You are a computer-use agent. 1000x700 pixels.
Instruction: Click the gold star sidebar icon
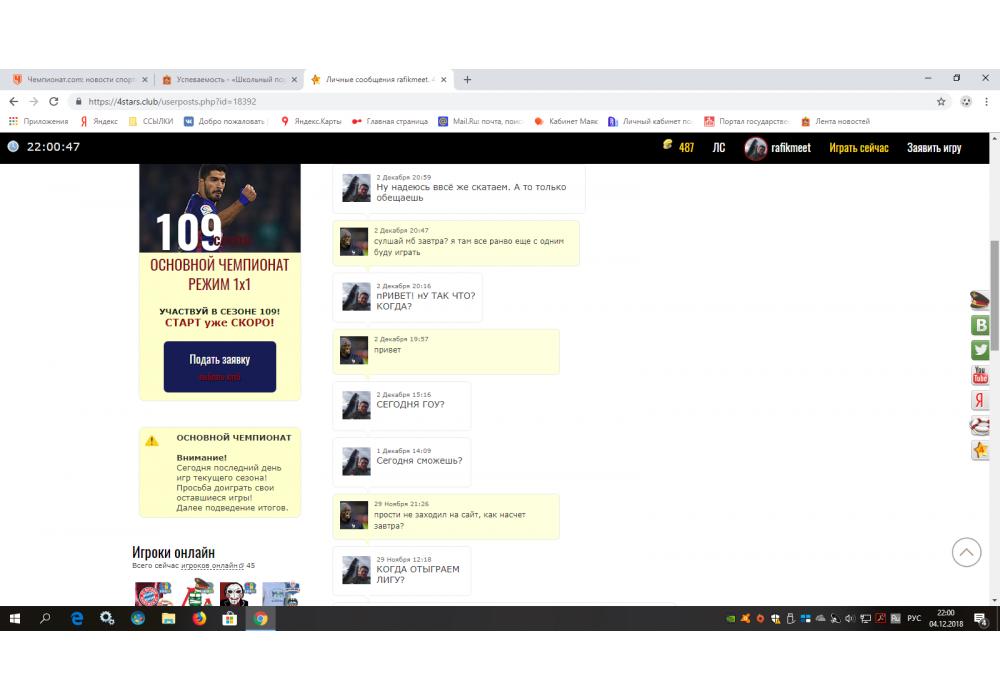(980, 450)
